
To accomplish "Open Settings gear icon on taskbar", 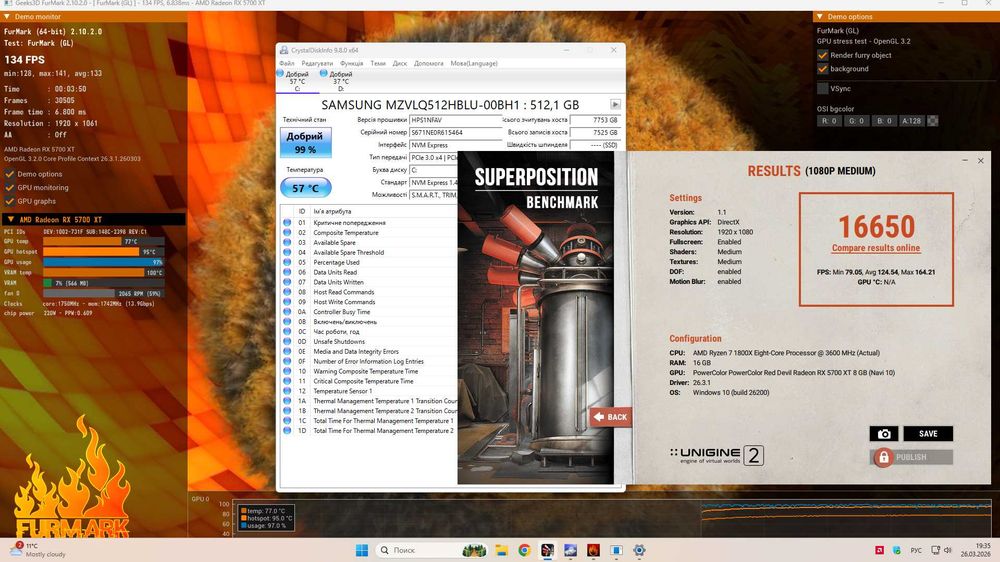I will (639, 550).
